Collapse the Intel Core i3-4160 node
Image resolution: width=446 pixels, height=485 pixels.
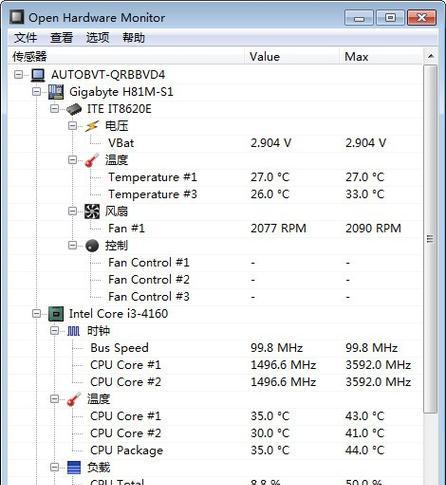pyautogui.click(x=36, y=314)
